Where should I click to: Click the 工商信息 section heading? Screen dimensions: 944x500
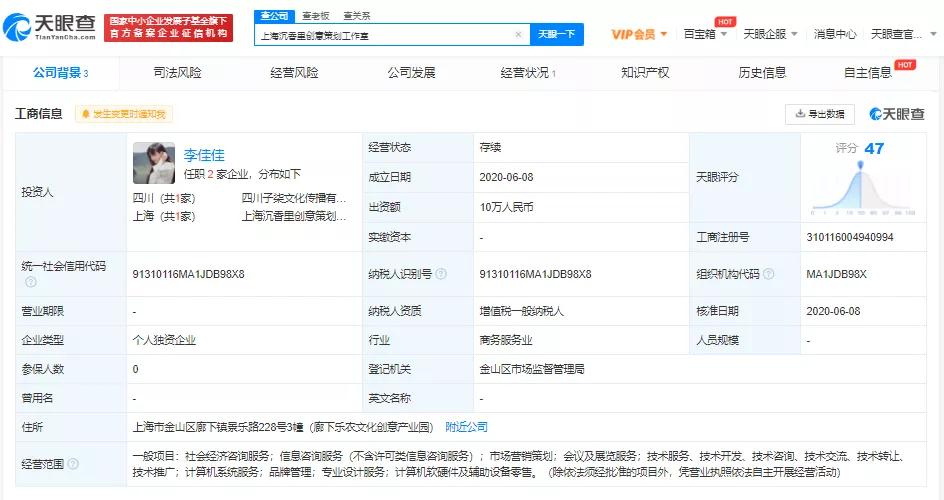(x=39, y=114)
